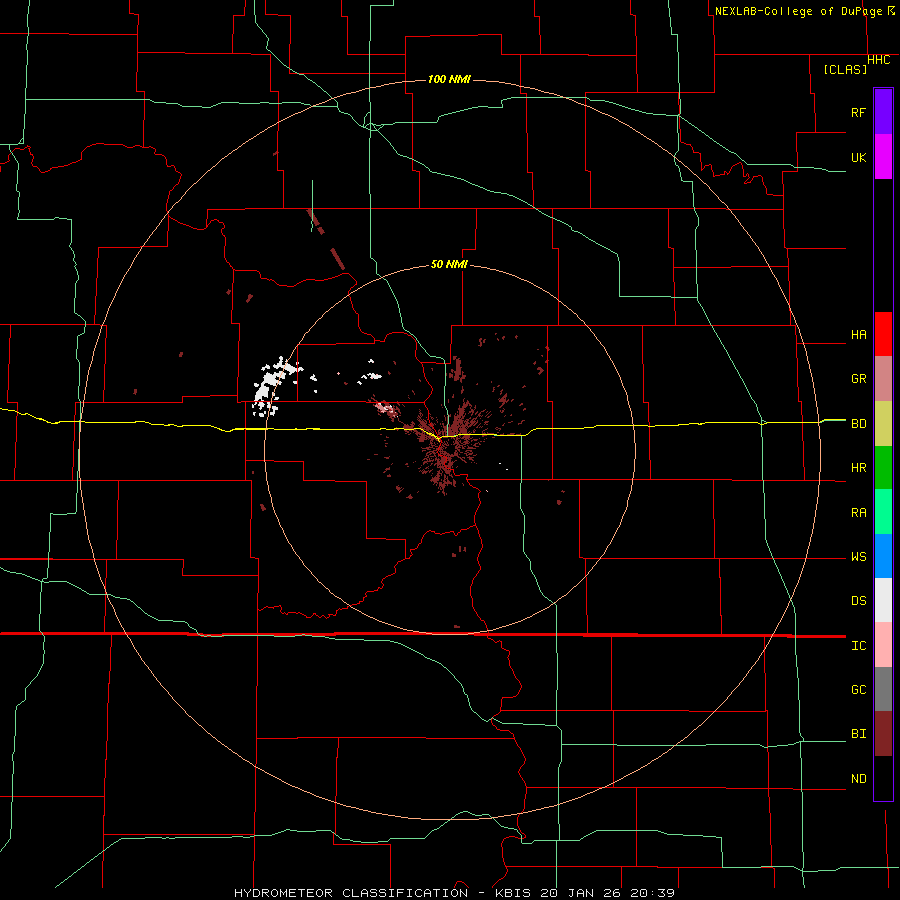
Task: Click the HA legend label
Action: [x=858, y=335]
